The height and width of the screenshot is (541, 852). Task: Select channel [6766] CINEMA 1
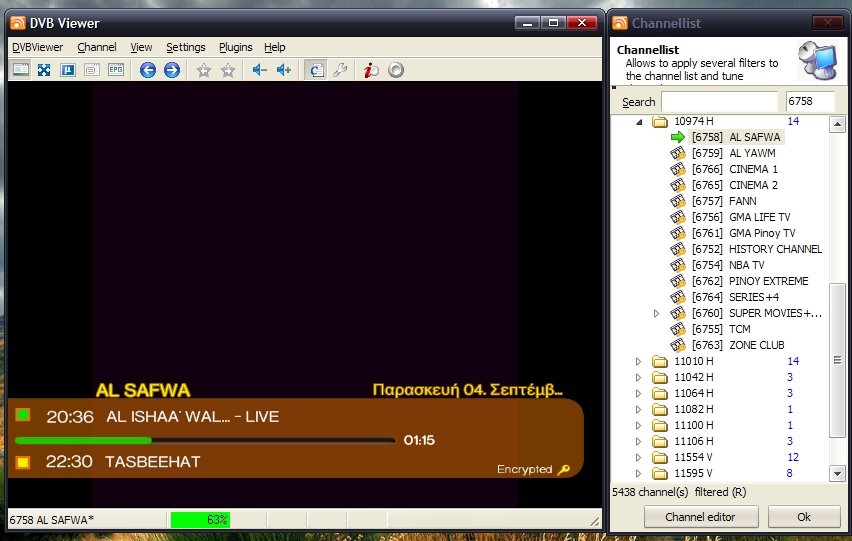(735, 169)
